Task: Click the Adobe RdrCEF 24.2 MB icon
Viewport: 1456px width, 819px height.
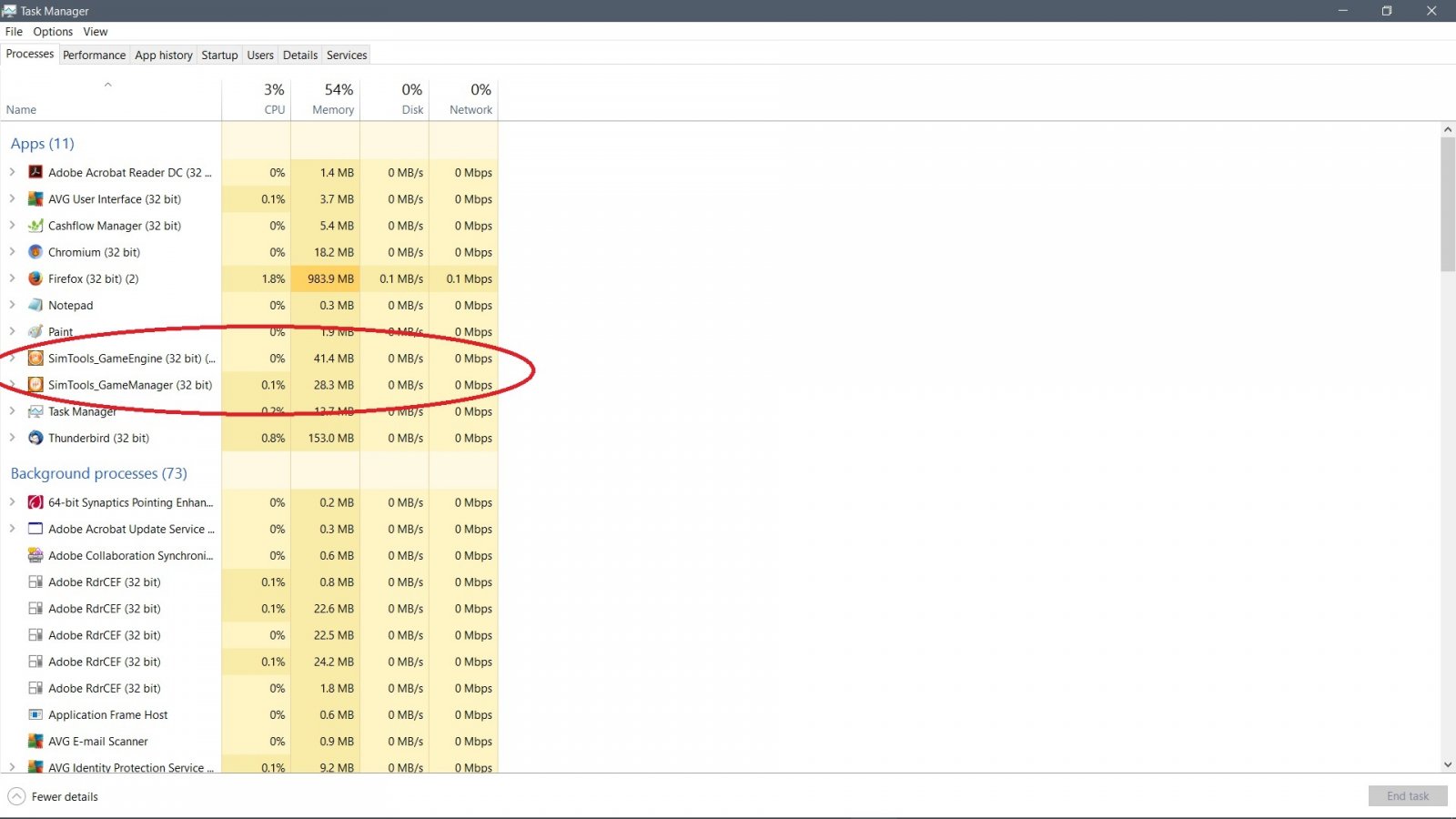Action: pos(35,662)
